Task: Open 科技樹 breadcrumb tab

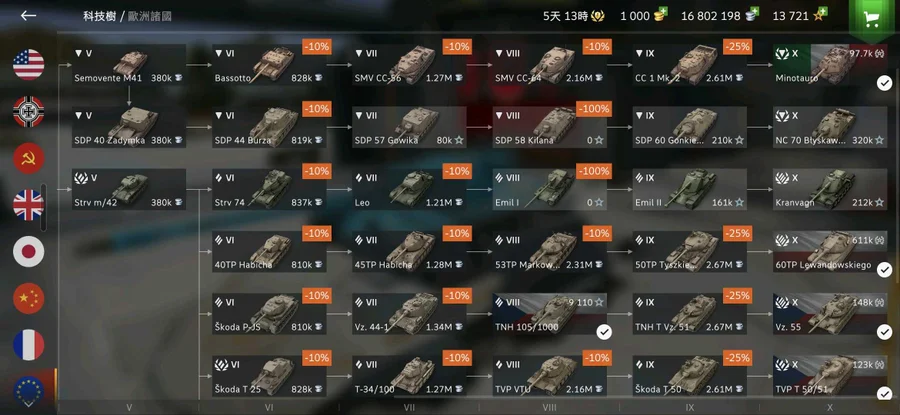Action: (99, 16)
